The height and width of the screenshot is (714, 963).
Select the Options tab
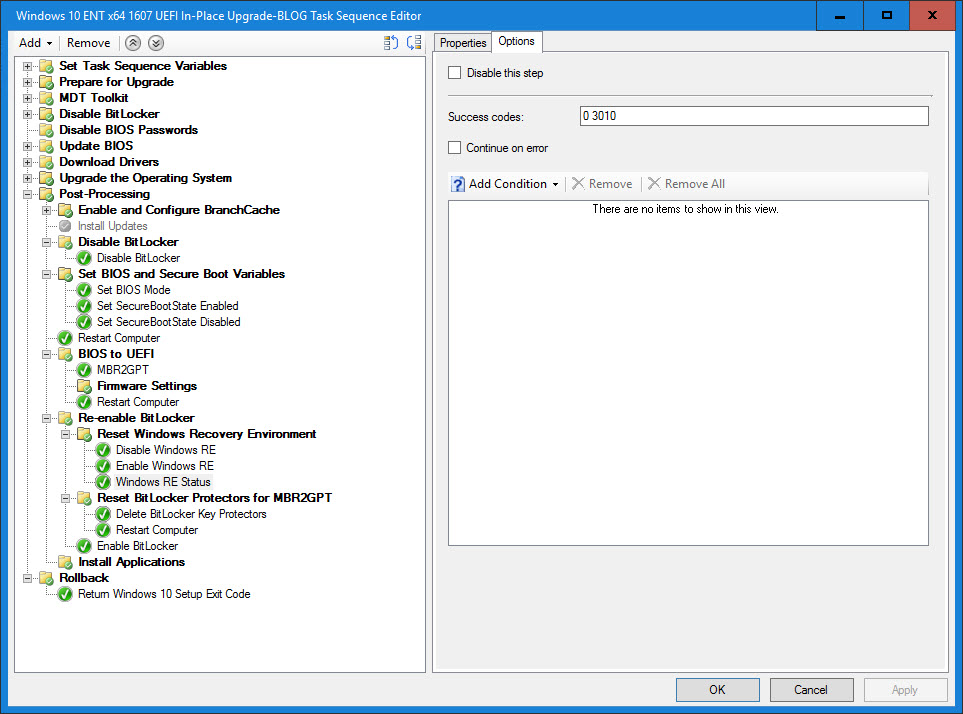(x=517, y=41)
